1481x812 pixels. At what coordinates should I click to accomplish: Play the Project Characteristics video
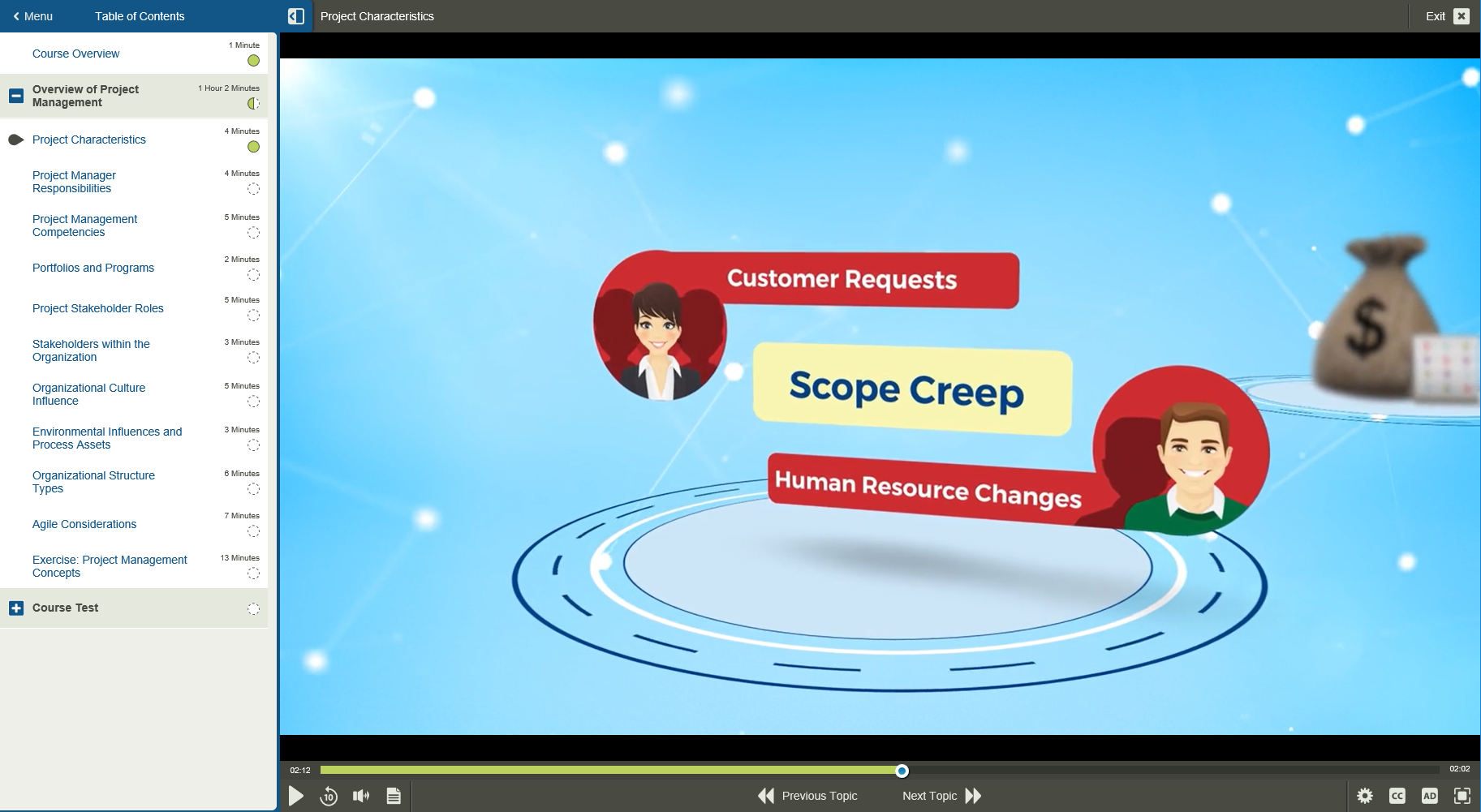(x=296, y=796)
